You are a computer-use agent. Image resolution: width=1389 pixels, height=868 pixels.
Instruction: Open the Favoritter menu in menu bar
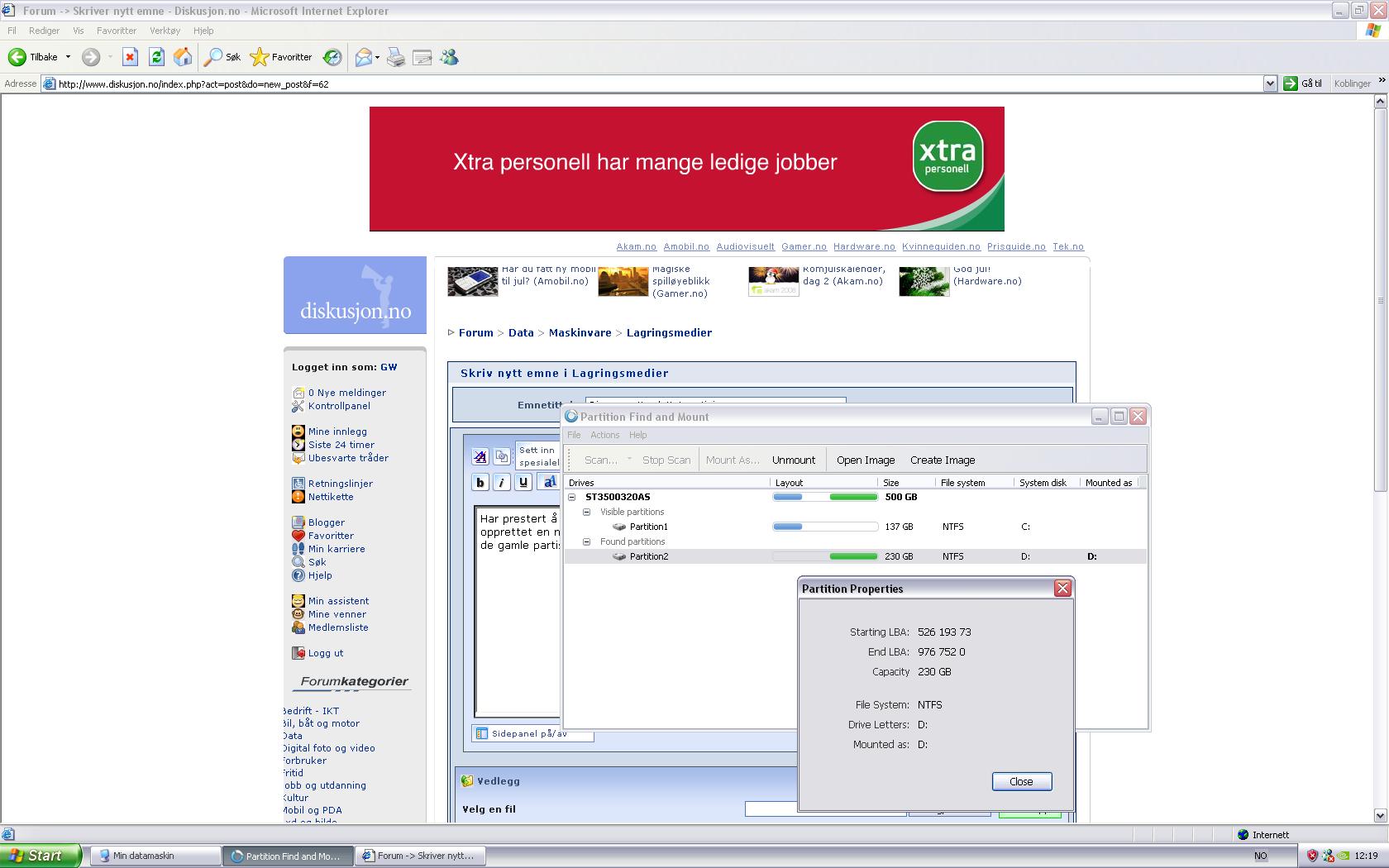[117, 31]
